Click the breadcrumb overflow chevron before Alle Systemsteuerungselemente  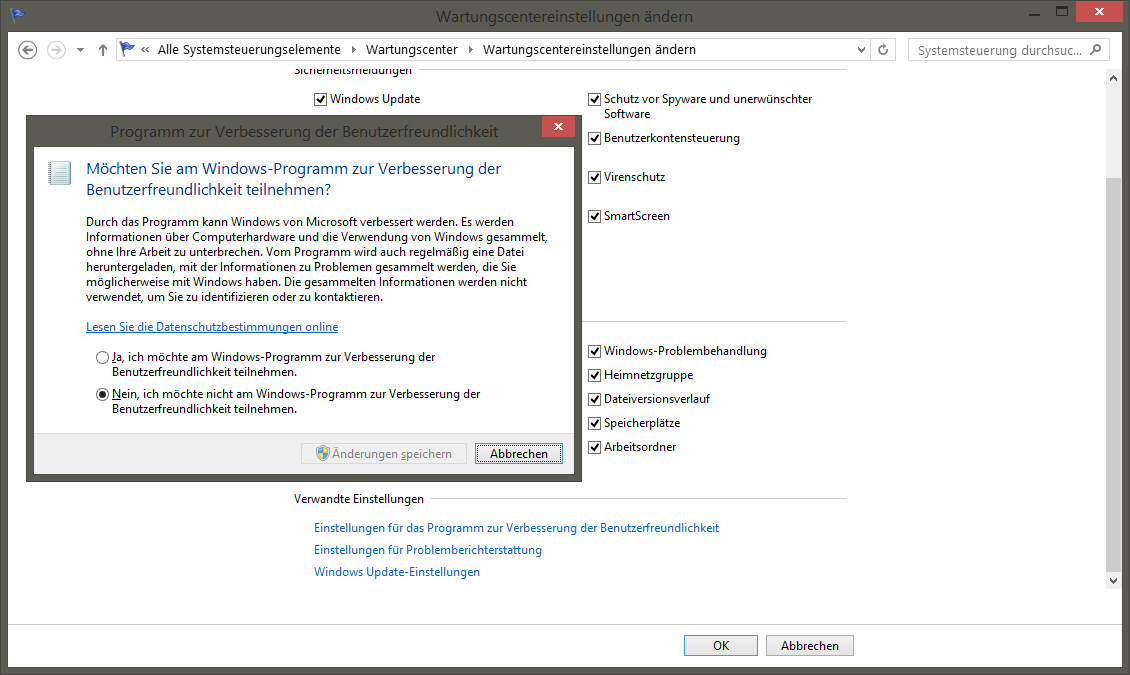click(x=146, y=50)
